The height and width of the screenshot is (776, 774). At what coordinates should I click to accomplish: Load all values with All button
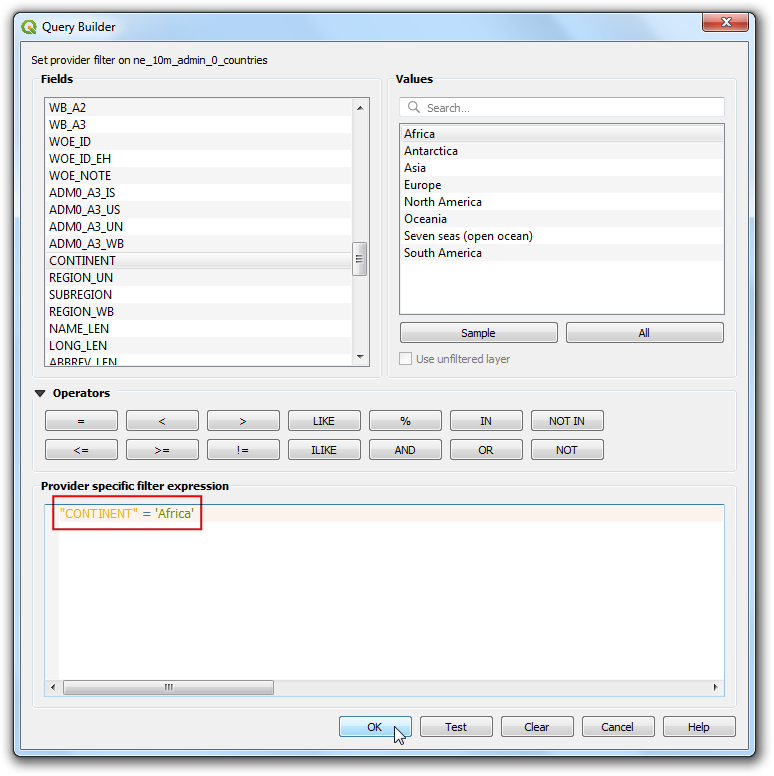click(644, 333)
